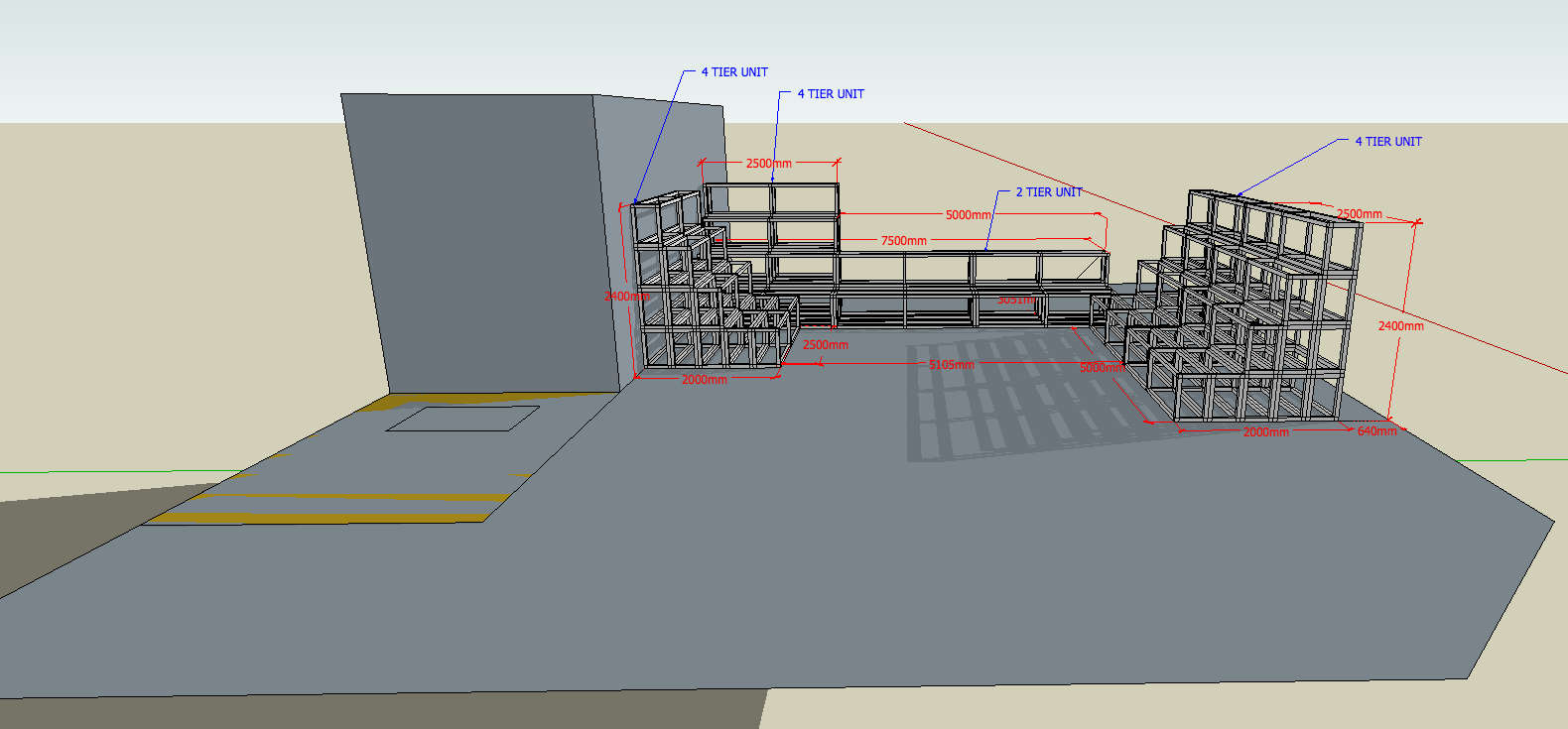Screen dimensions: 1568x729
Task: Select the rectangle outline on yellow floor strip
Action: [x=462, y=419]
